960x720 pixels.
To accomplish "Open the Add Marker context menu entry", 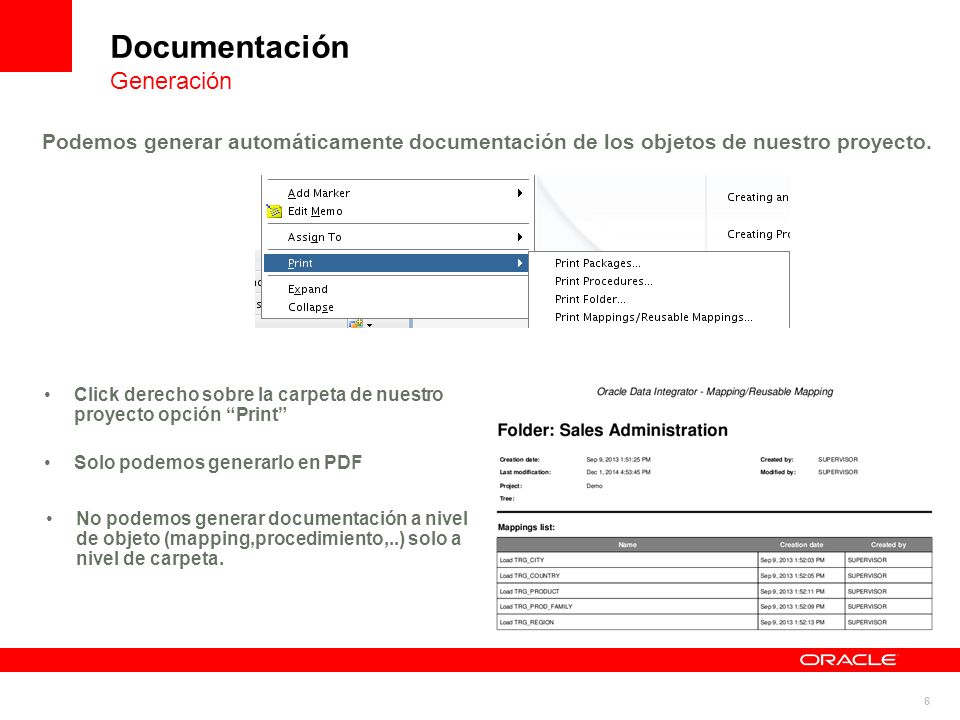I will (x=397, y=193).
